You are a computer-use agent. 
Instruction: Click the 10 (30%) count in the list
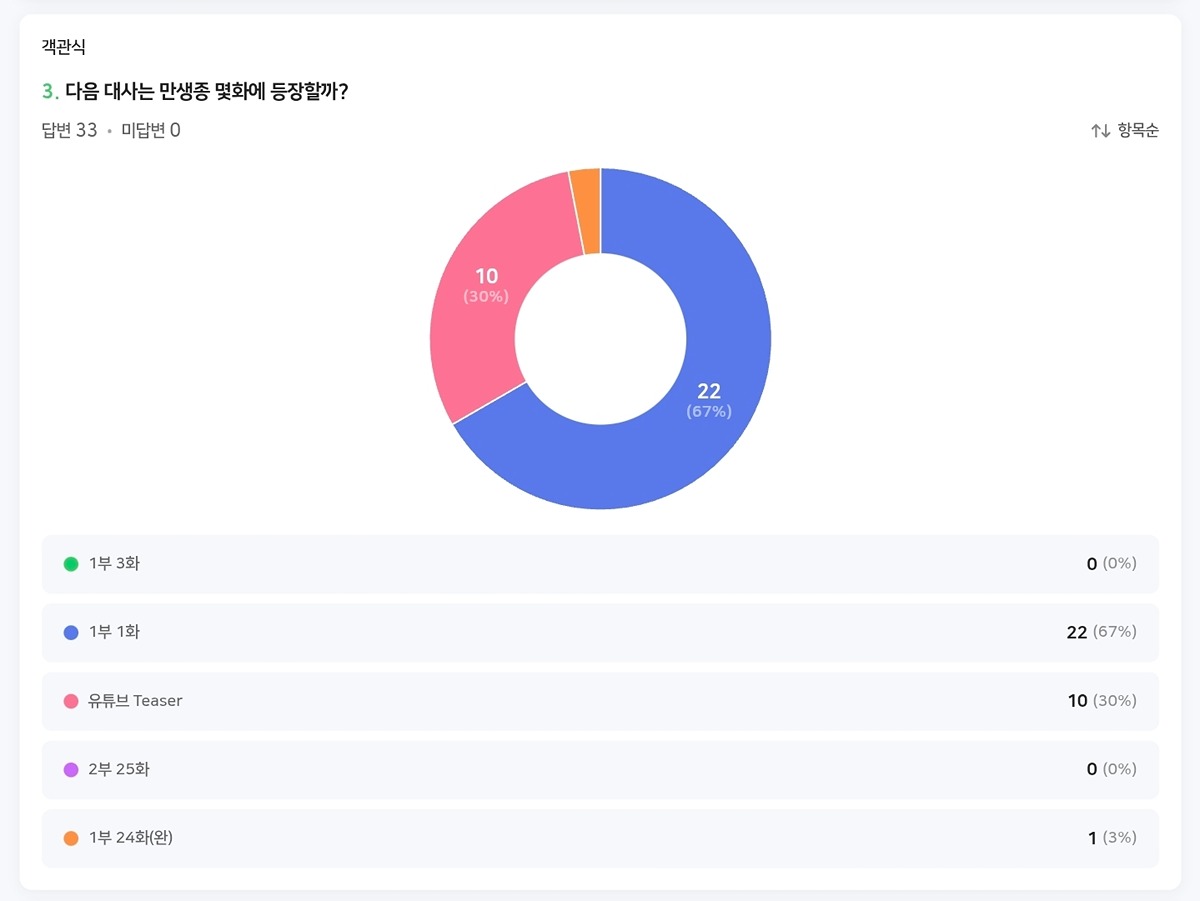tap(1101, 701)
